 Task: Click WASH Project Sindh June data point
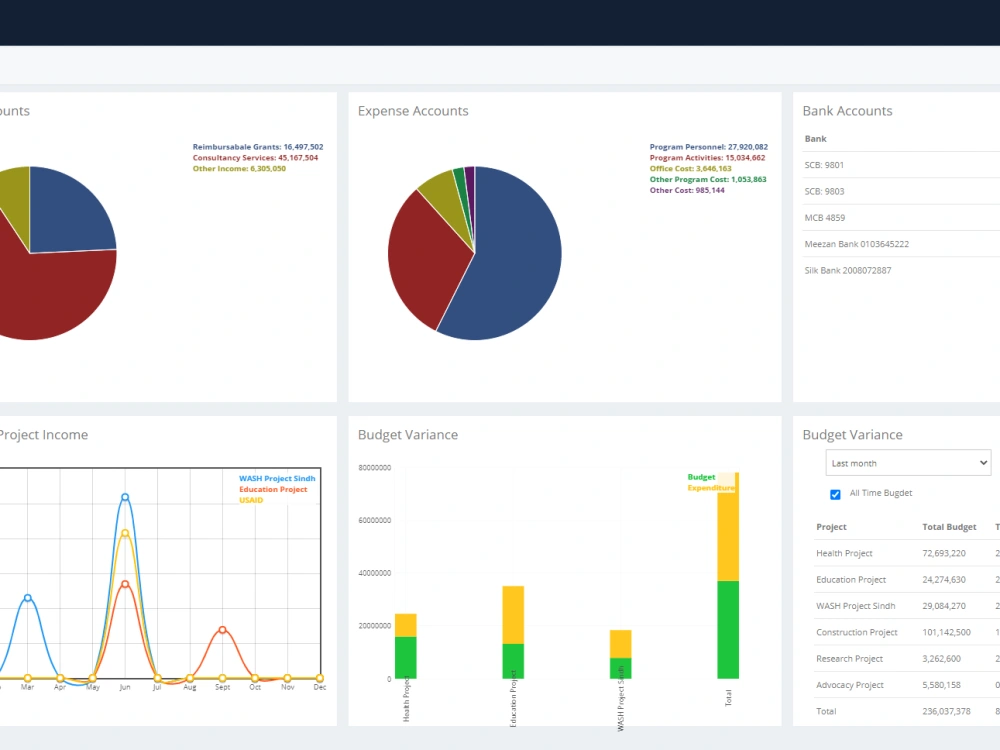tap(125, 497)
